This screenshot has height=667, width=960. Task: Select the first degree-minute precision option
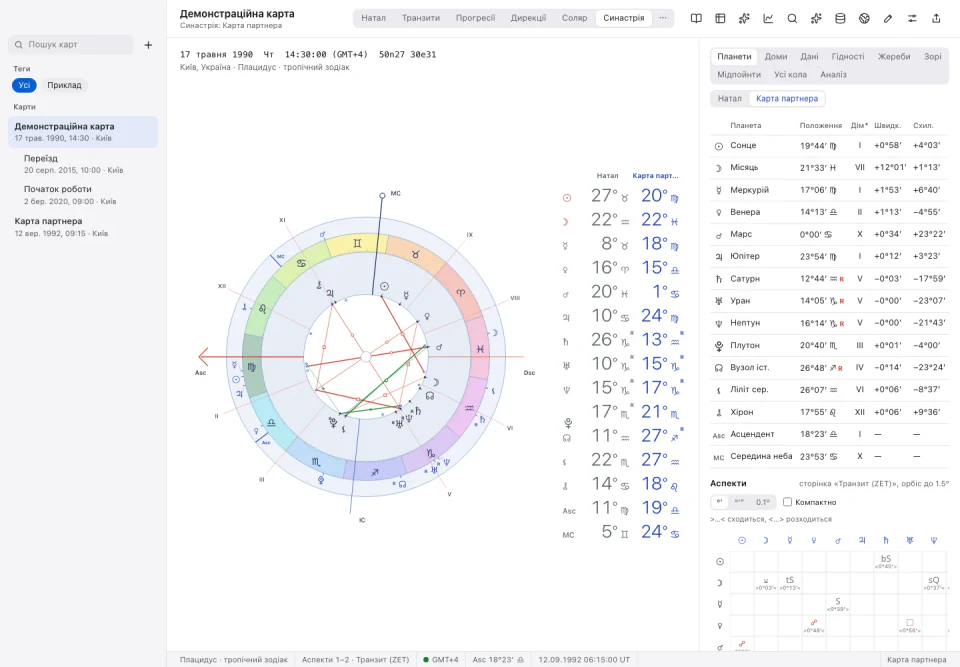[x=719, y=502]
